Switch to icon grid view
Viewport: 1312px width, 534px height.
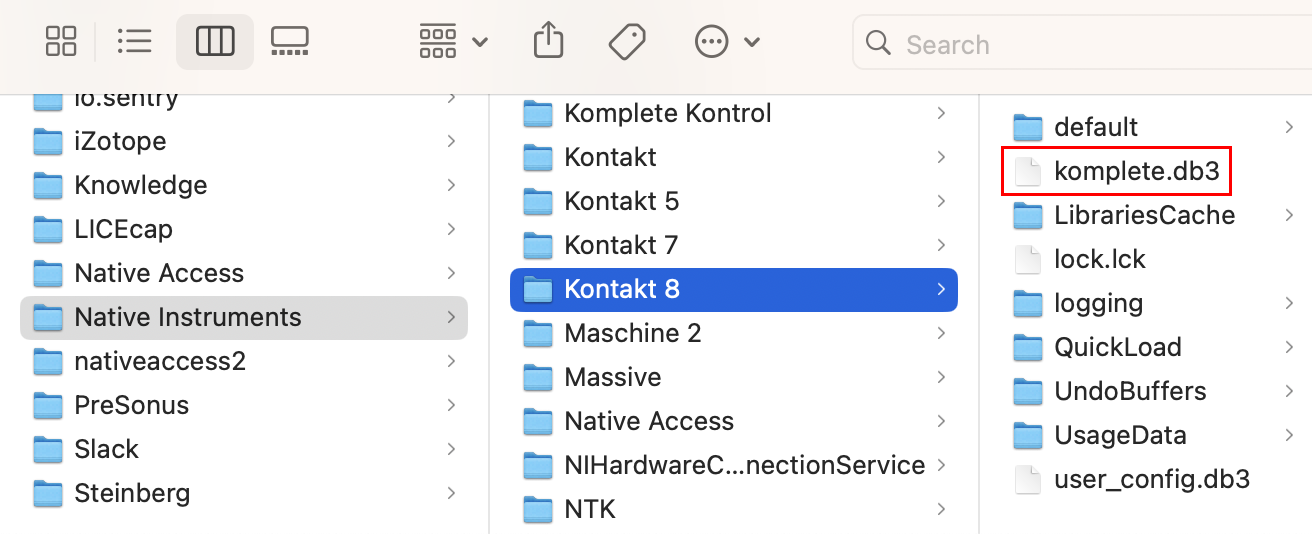[61, 41]
